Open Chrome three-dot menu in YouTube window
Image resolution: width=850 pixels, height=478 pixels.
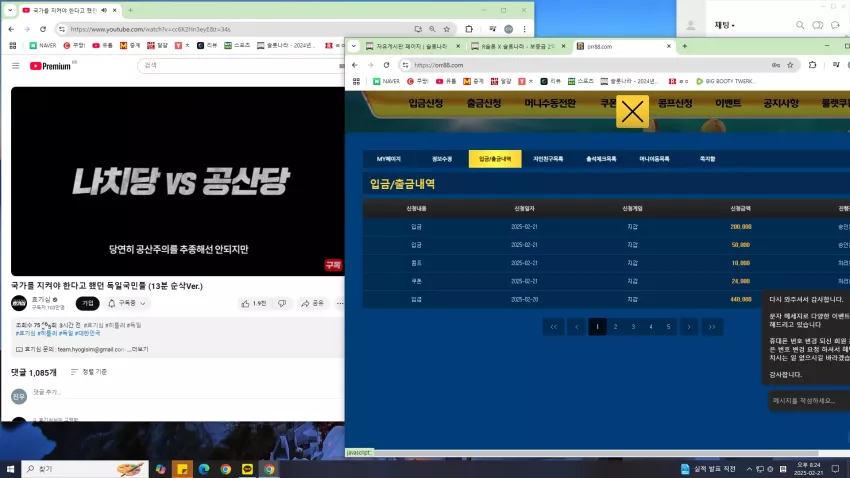[x=524, y=29]
